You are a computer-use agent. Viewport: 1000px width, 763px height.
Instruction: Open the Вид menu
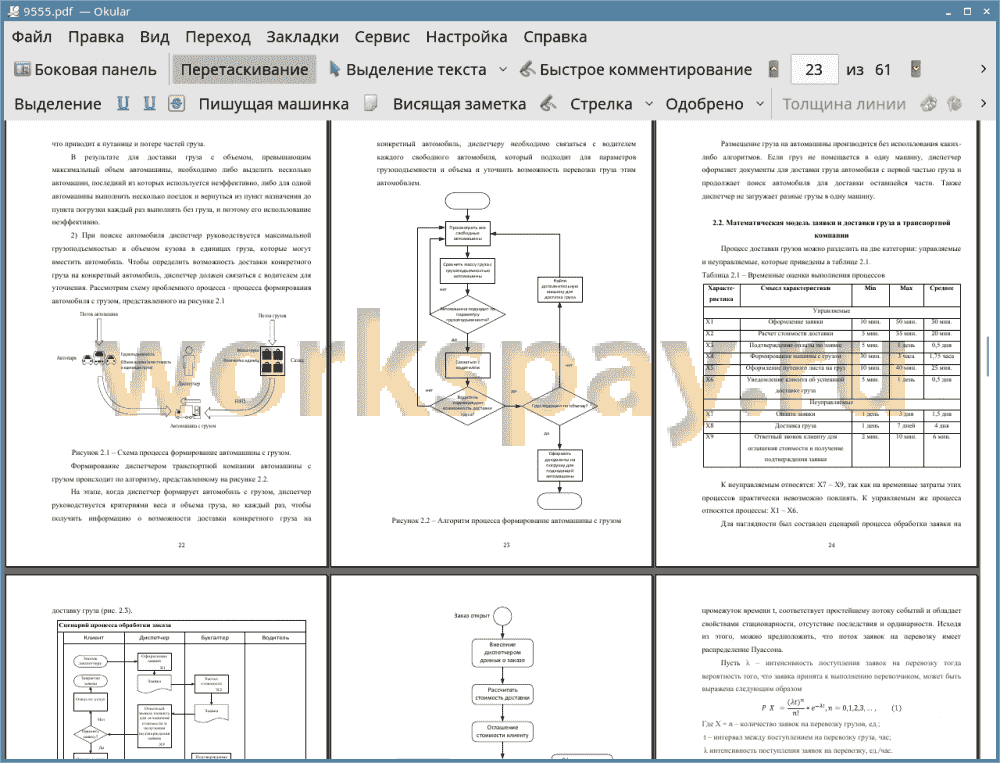[x=154, y=37]
